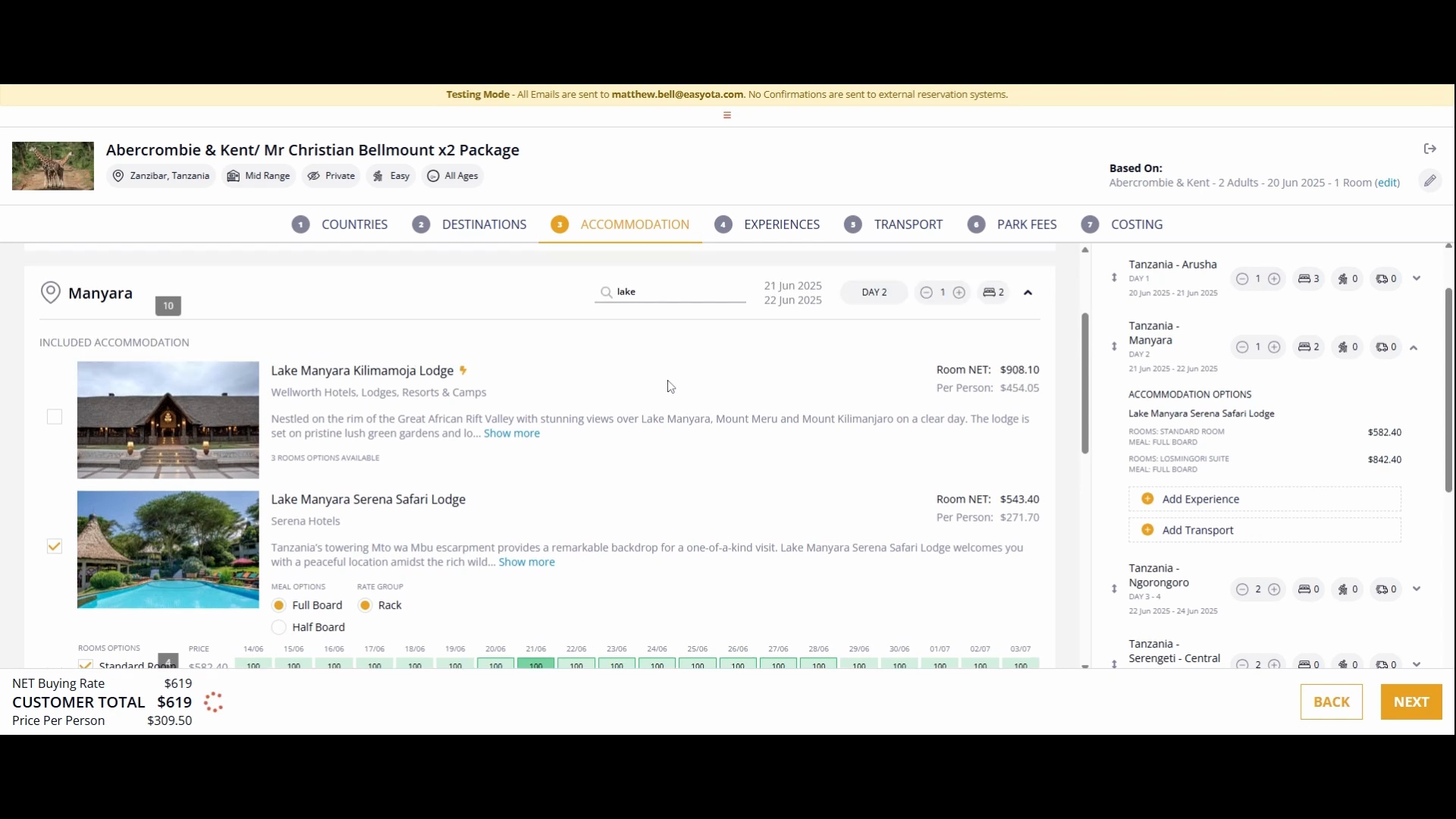Click the bed icon in Manyara header
Image resolution: width=1456 pixels, height=819 pixels.
(989, 293)
